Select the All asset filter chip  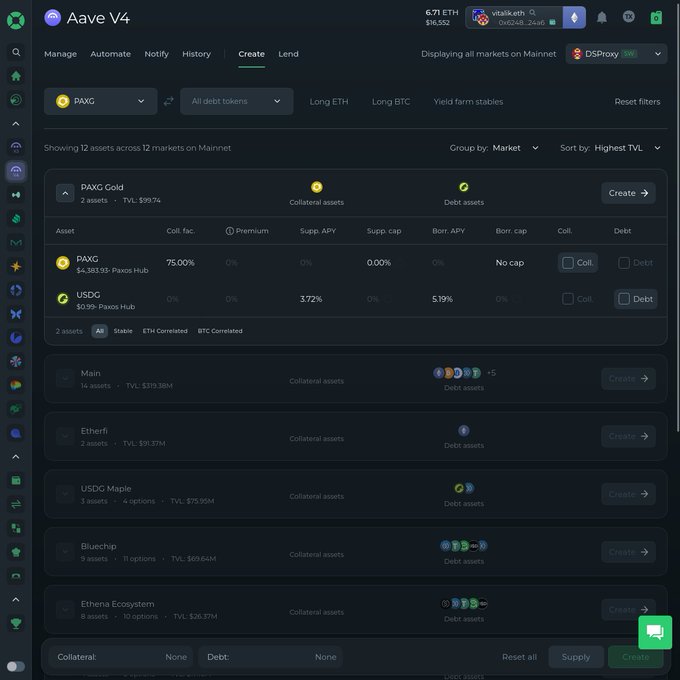100,331
